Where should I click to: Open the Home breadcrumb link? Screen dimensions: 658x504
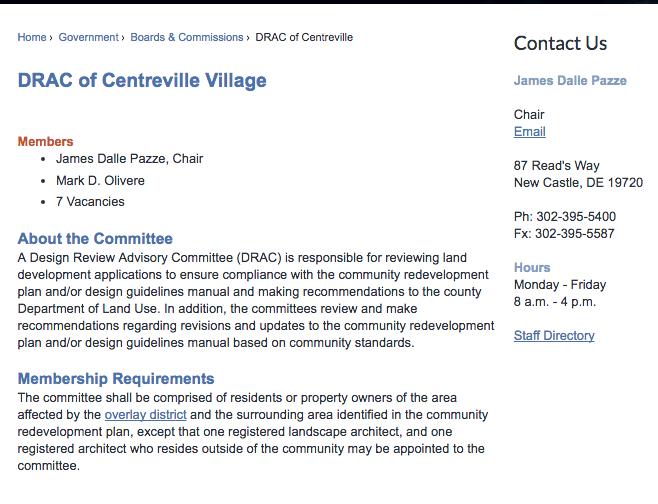point(32,37)
